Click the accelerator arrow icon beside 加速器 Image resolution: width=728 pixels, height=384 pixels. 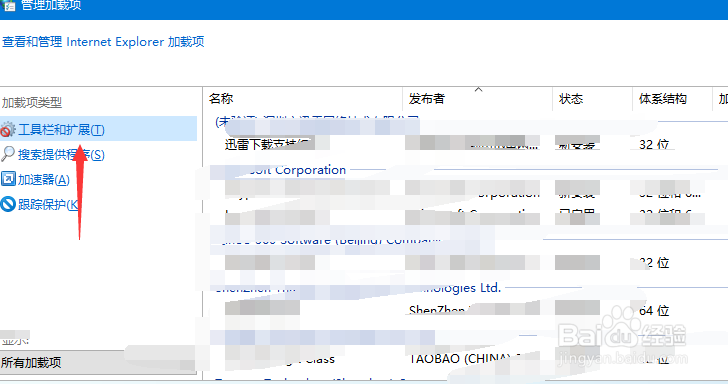(8, 179)
